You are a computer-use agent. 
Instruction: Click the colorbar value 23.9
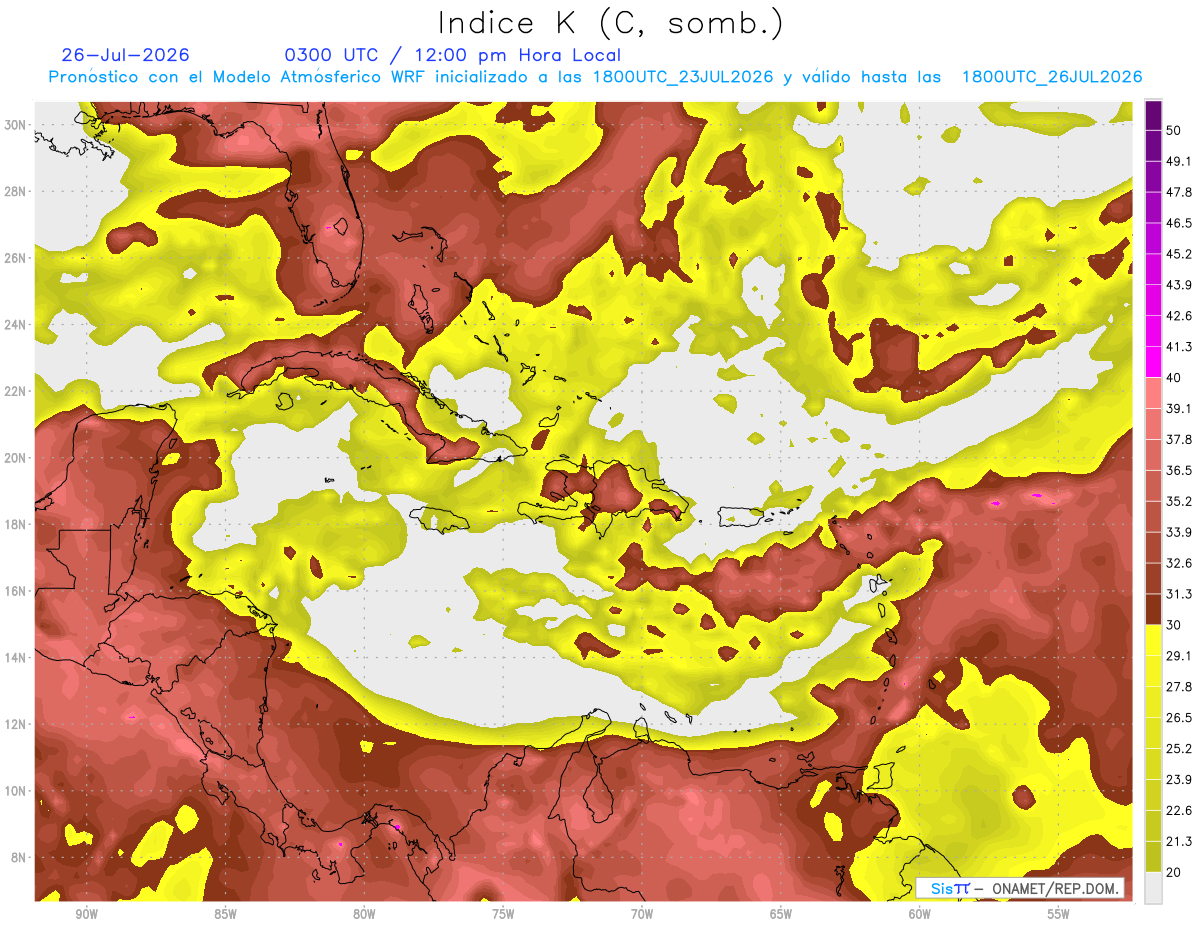[1179, 779]
